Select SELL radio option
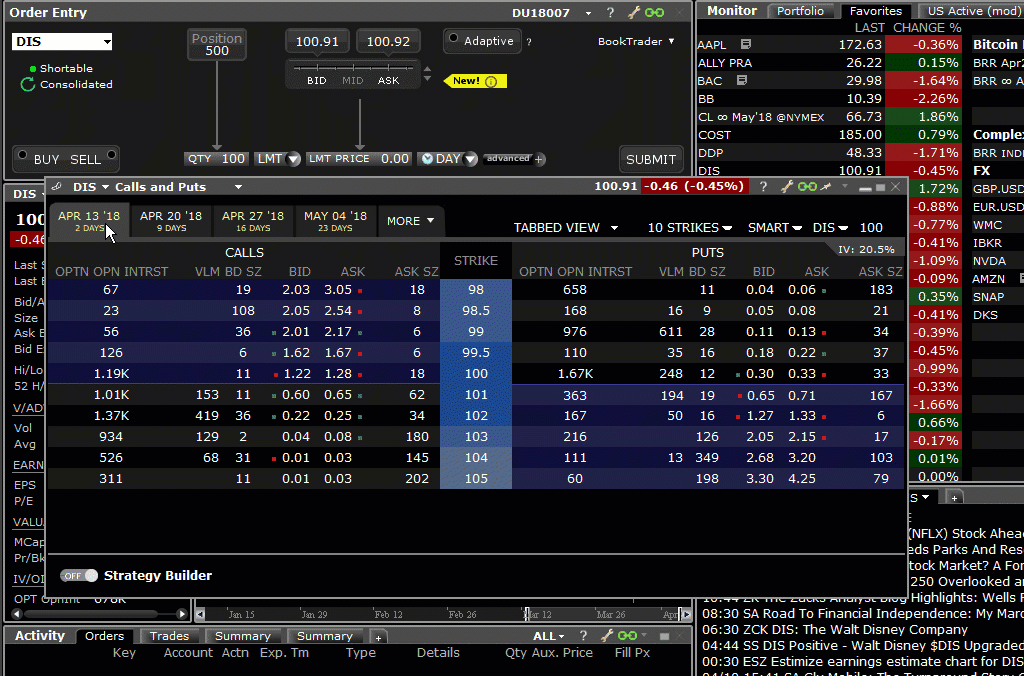1024x676 pixels. [111, 155]
